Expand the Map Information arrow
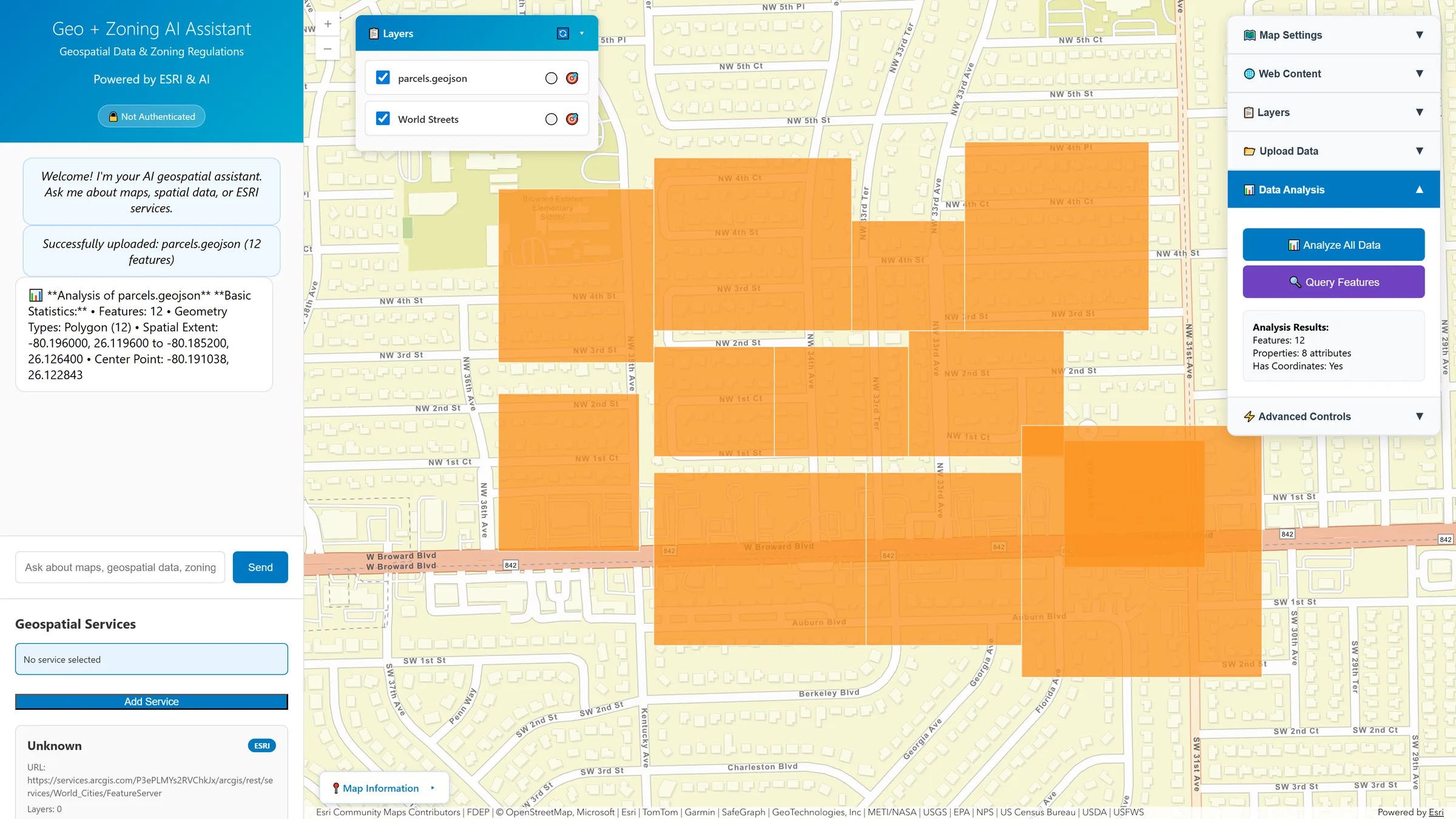 [433, 788]
